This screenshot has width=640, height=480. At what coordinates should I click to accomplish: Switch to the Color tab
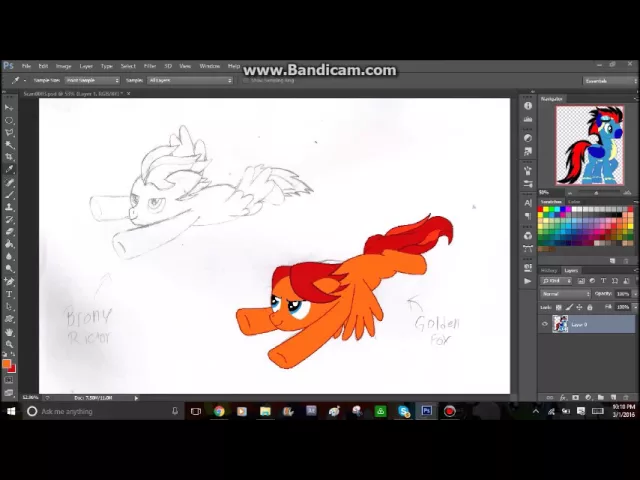574,202
